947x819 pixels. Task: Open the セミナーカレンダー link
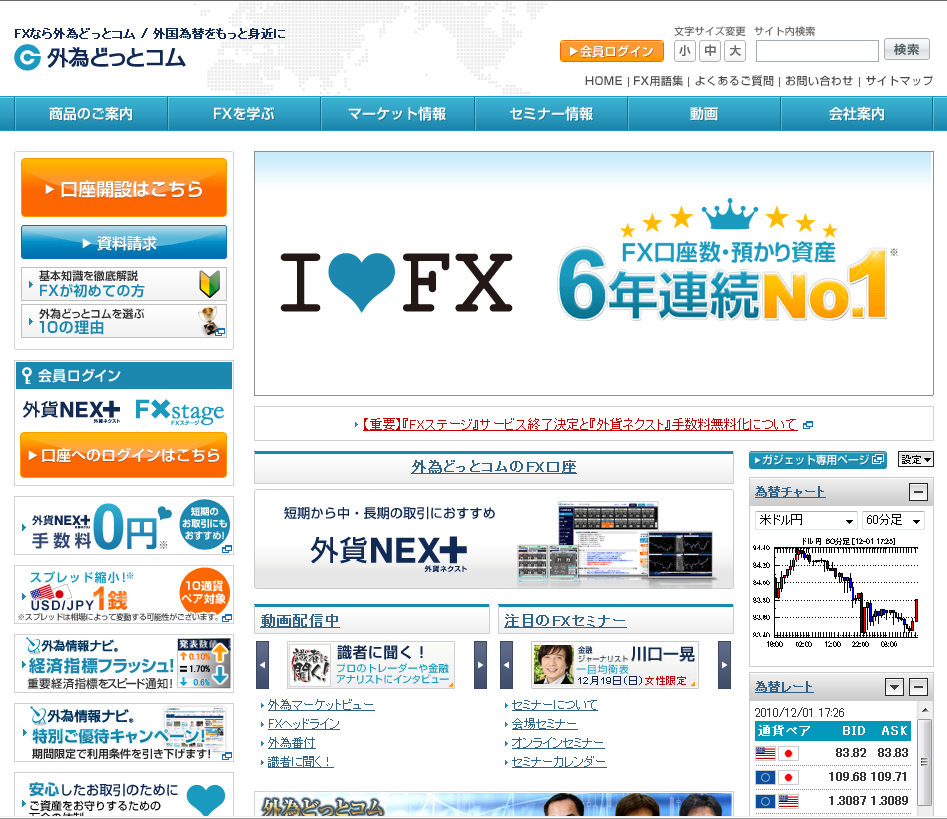pyautogui.click(x=559, y=762)
